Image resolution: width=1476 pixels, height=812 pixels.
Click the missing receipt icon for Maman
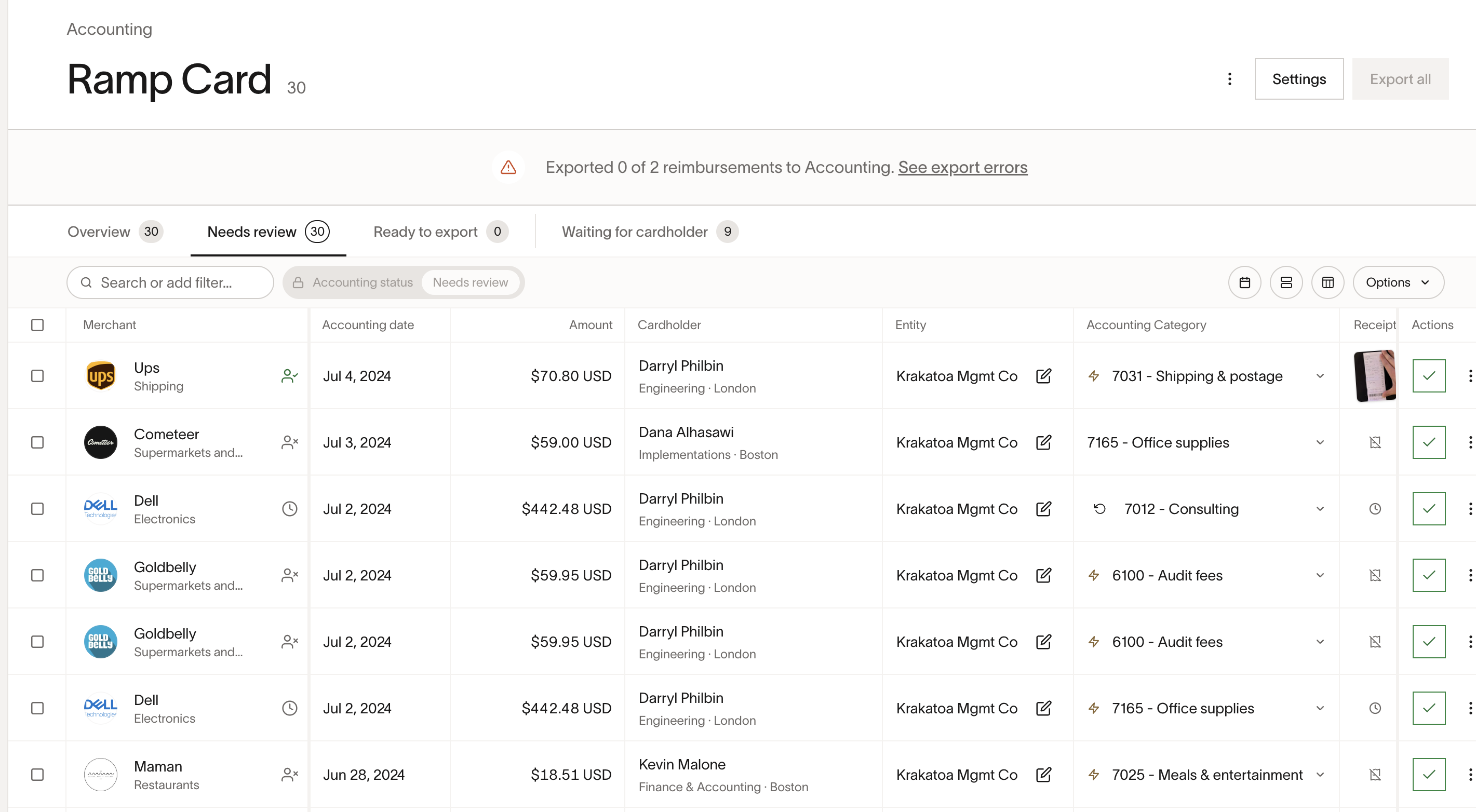[1375, 774]
